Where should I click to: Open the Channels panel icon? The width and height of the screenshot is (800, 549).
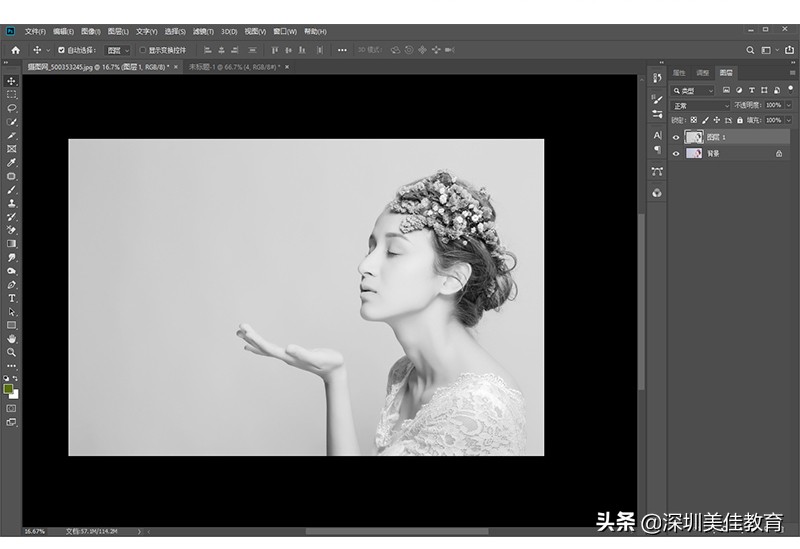pos(657,193)
